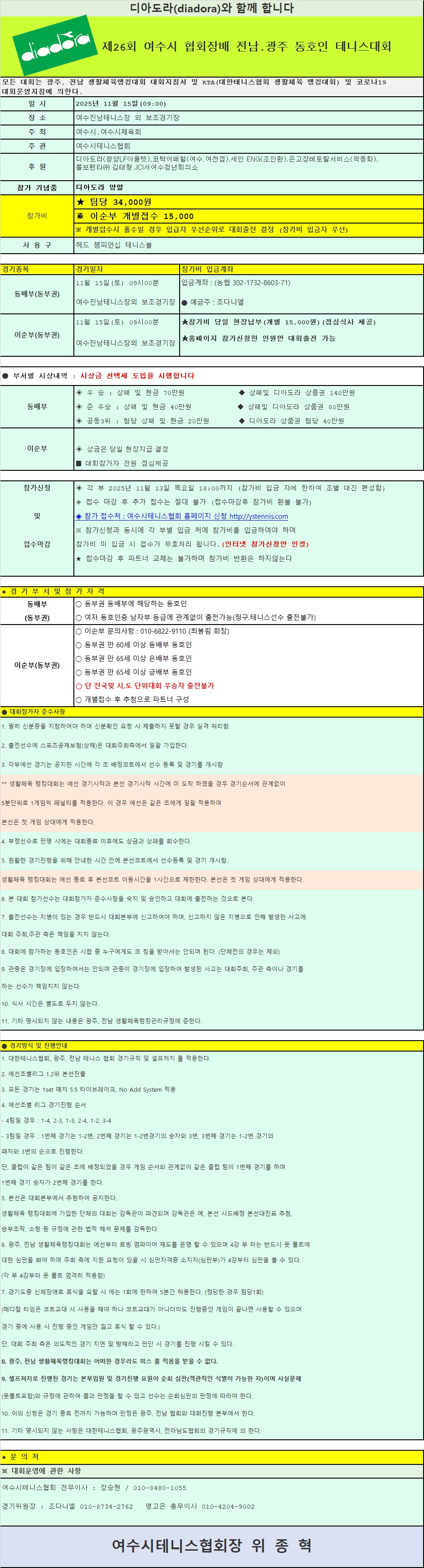Click the tournament title beside the logo

(246, 46)
